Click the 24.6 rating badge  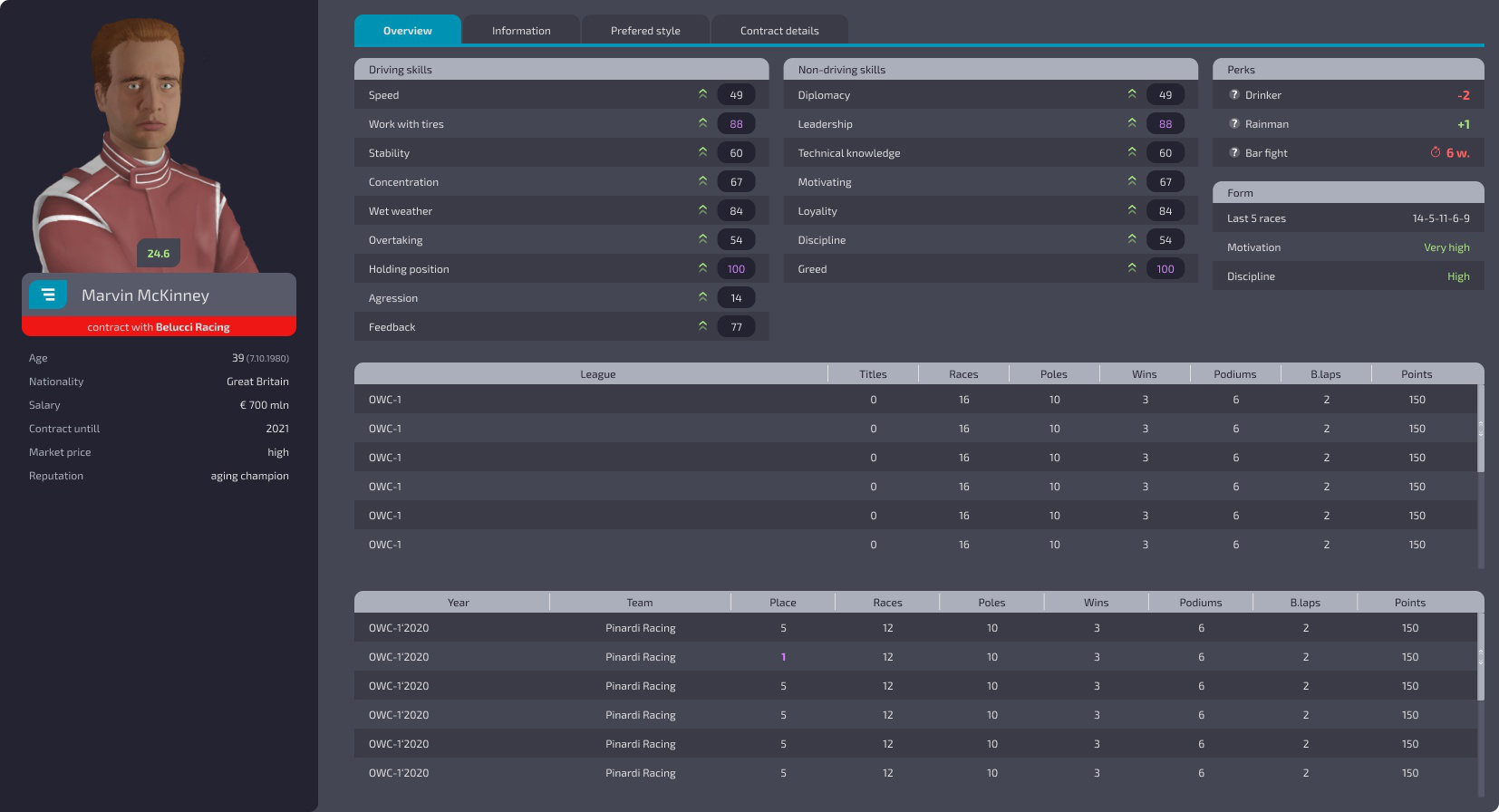click(159, 254)
